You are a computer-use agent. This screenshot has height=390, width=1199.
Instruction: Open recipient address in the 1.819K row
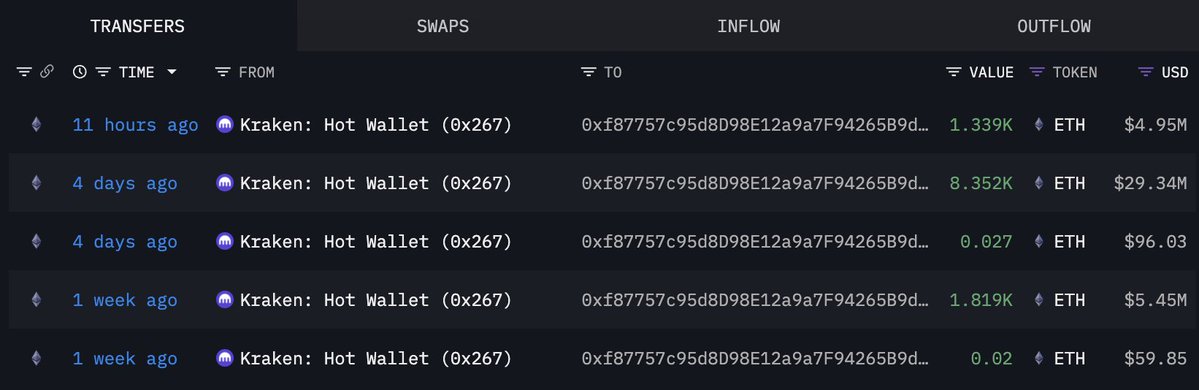[x=755, y=300]
